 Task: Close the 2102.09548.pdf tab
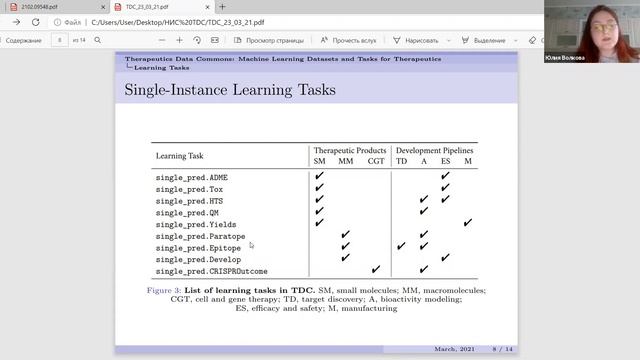click(x=103, y=7)
